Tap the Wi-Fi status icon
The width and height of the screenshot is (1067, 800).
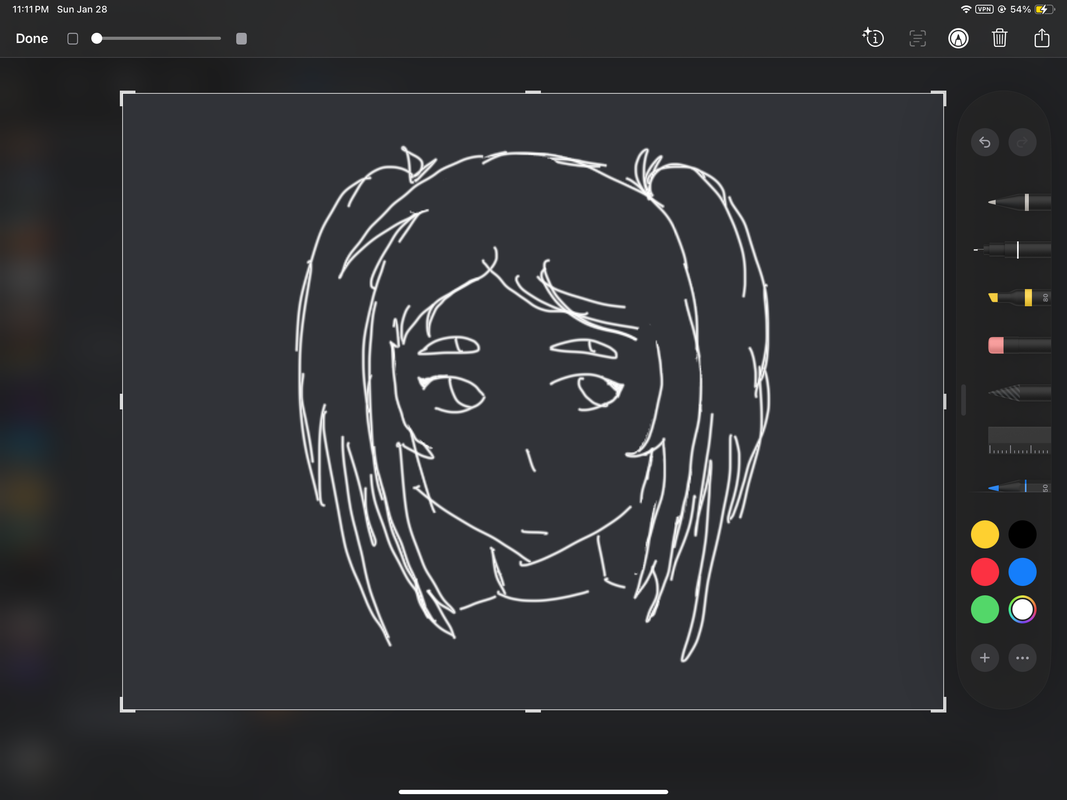point(966,10)
